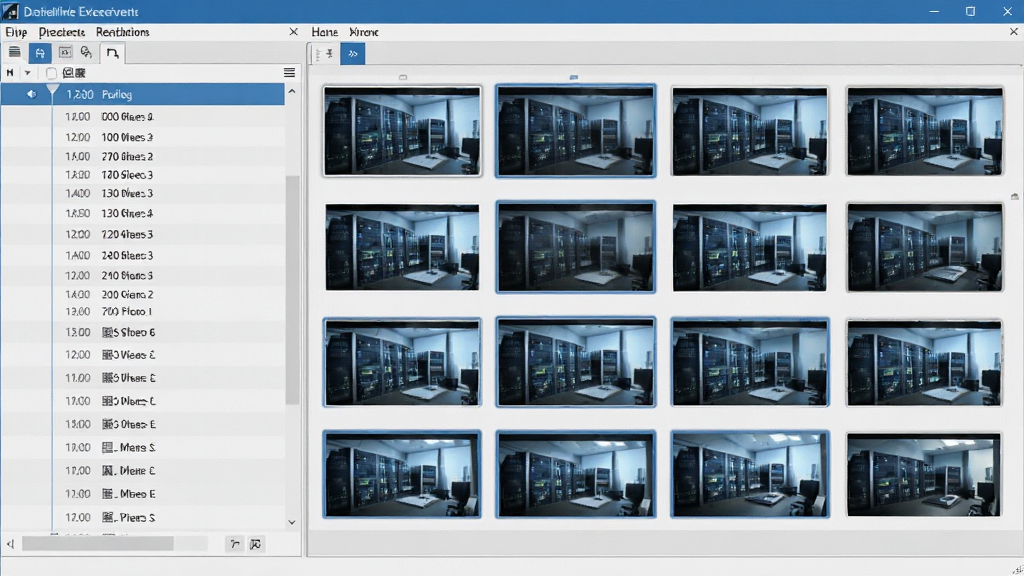Select the last thumbnail in the bottom row
The height and width of the screenshot is (576, 1024).
[x=923, y=475]
